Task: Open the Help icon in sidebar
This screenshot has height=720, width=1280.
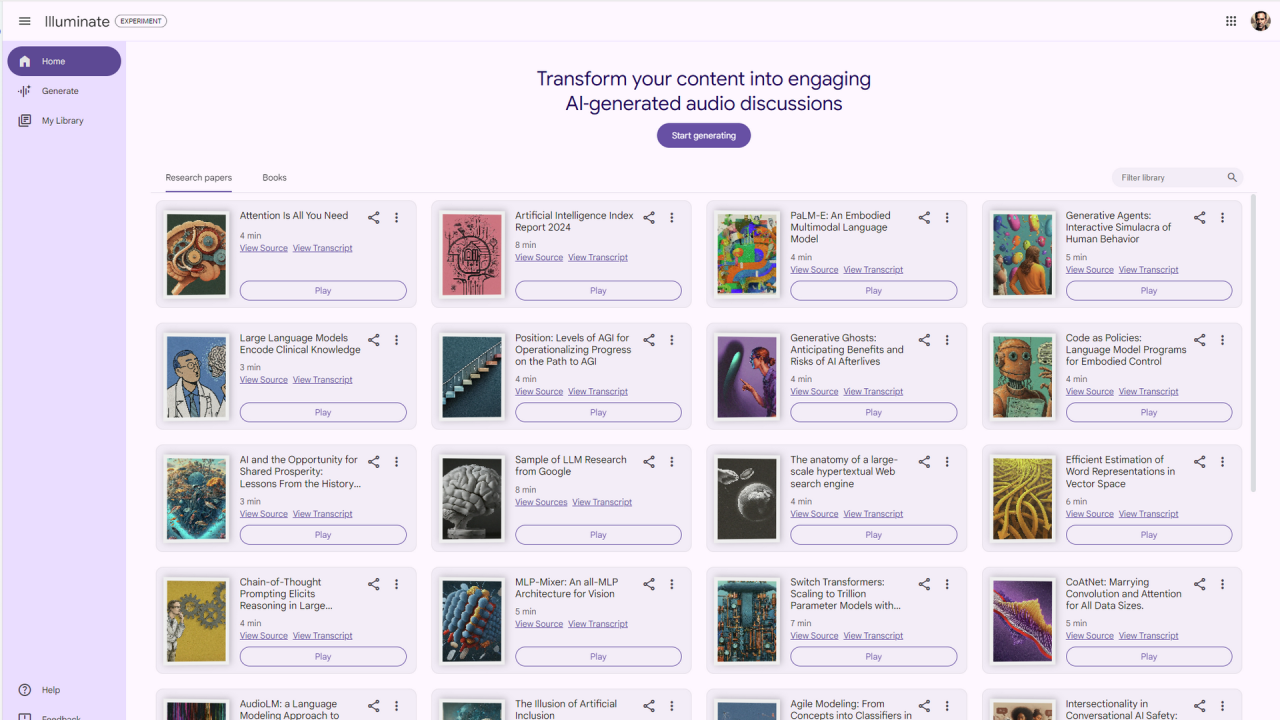Action: pyautogui.click(x=25, y=690)
